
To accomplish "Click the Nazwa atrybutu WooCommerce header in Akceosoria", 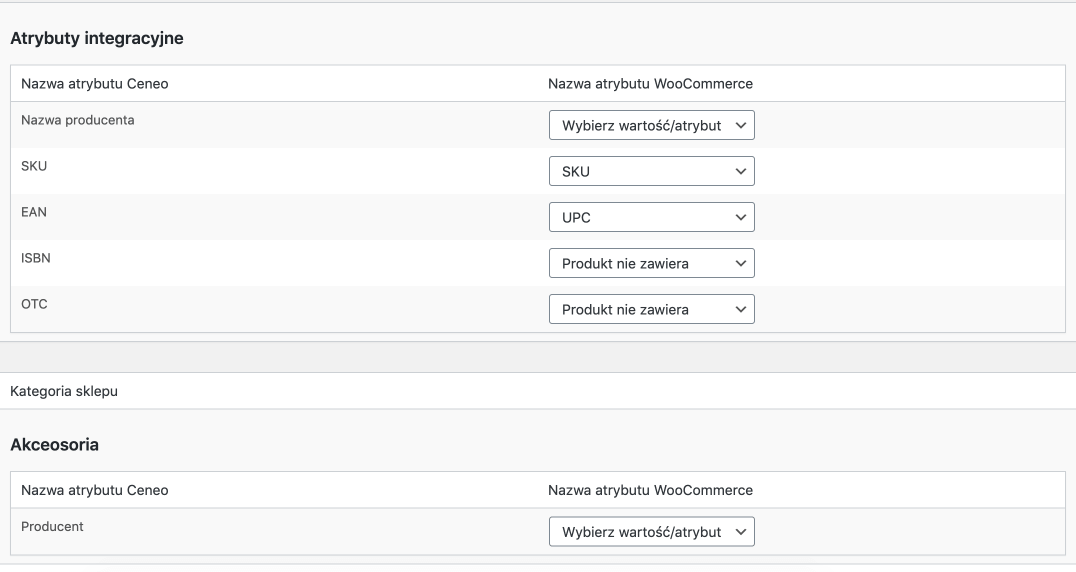I will [x=651, y=490].
